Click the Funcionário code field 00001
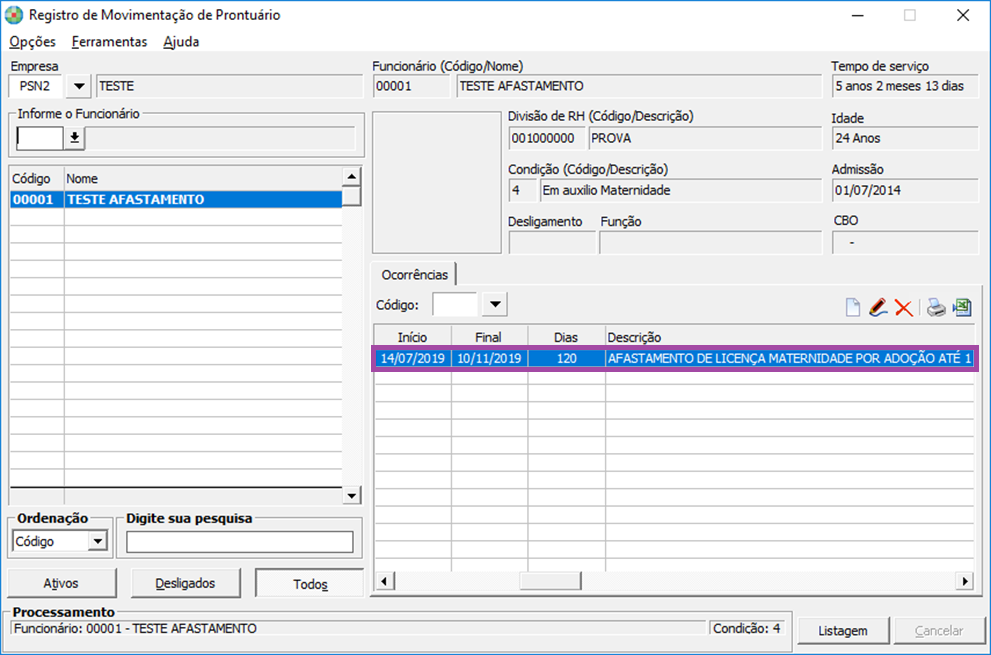Screen dimensions: 991x655 click(411, 86)
